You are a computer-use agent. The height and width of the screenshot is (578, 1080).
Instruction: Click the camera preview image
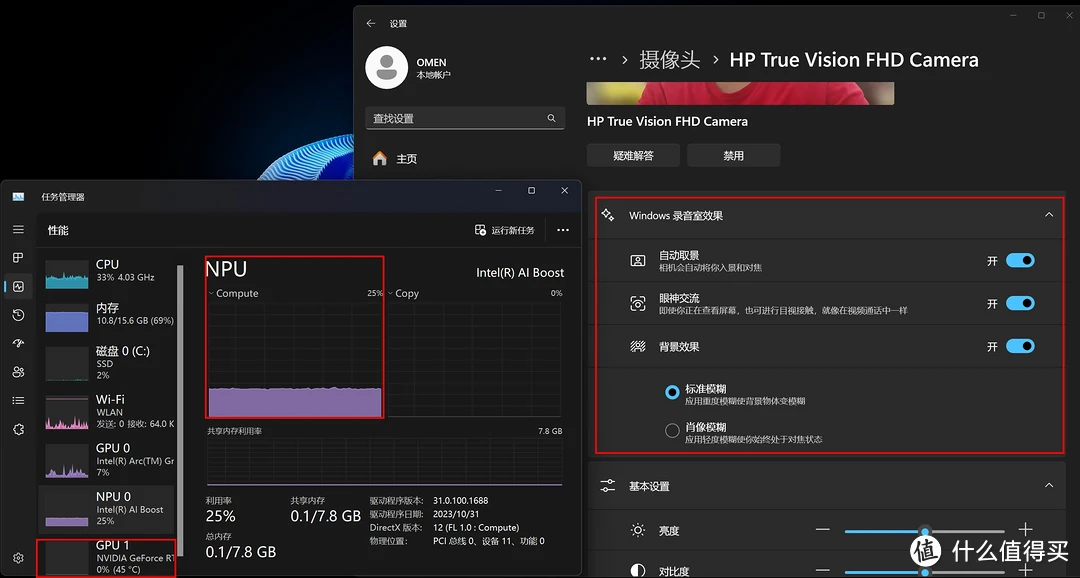tap(740, 94)
